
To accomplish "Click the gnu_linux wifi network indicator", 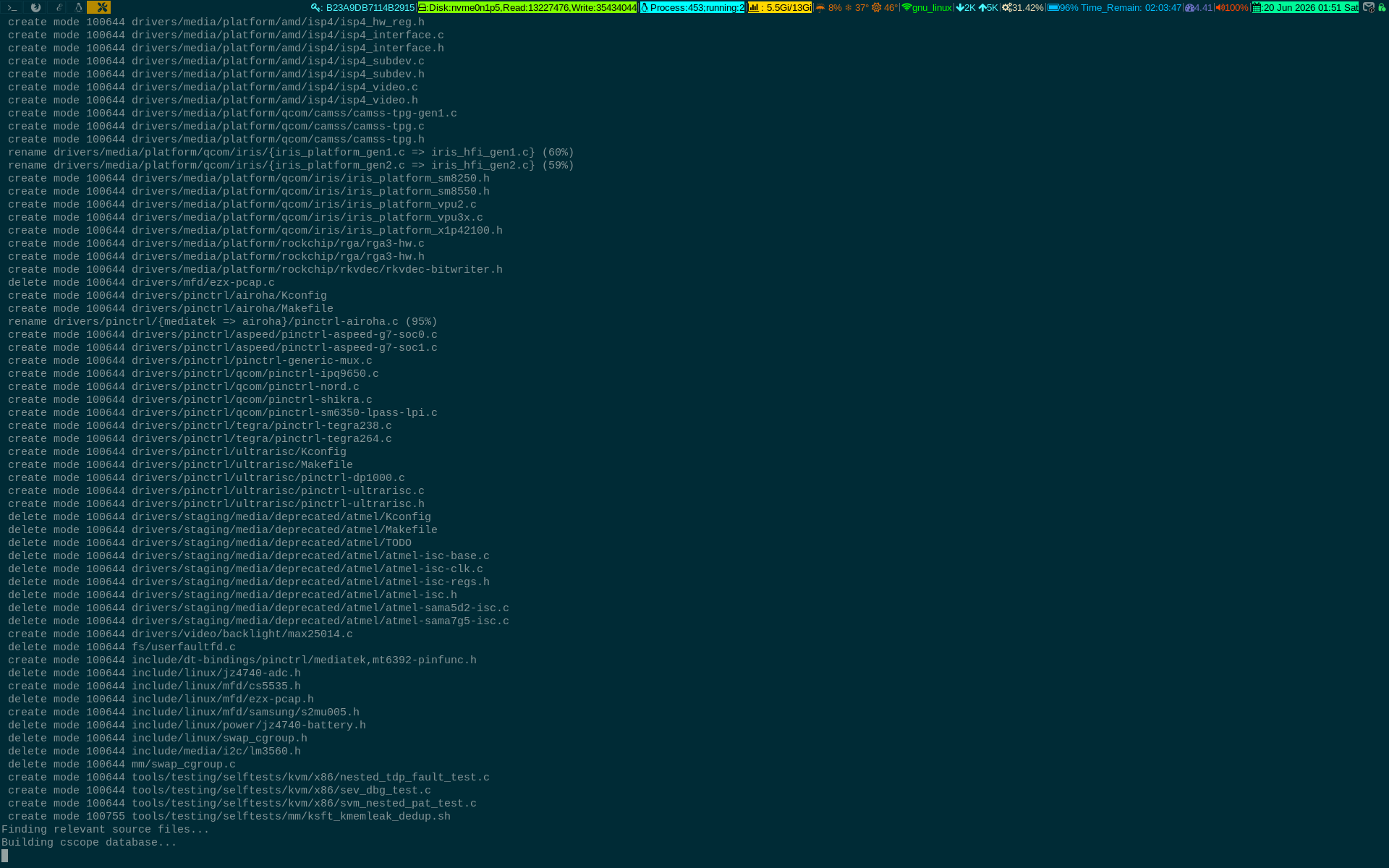I will pos(927,7).
